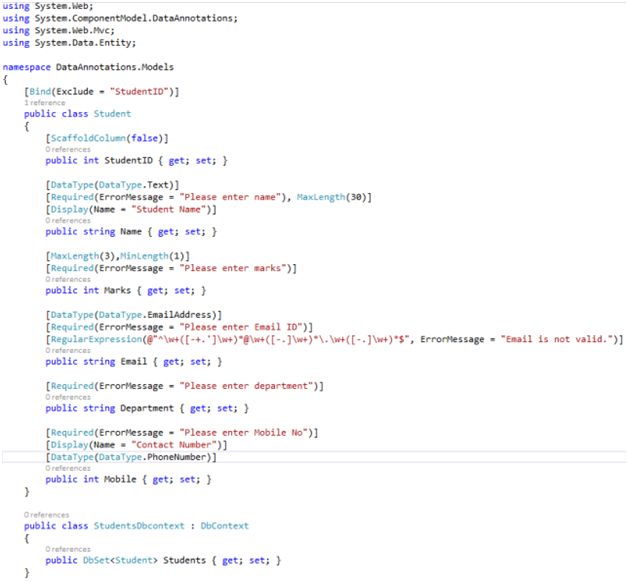Screen dimensions: 628x582
Task: Open '0 references' CodeLens above StudentID property
Action: [x=68, y=149]
